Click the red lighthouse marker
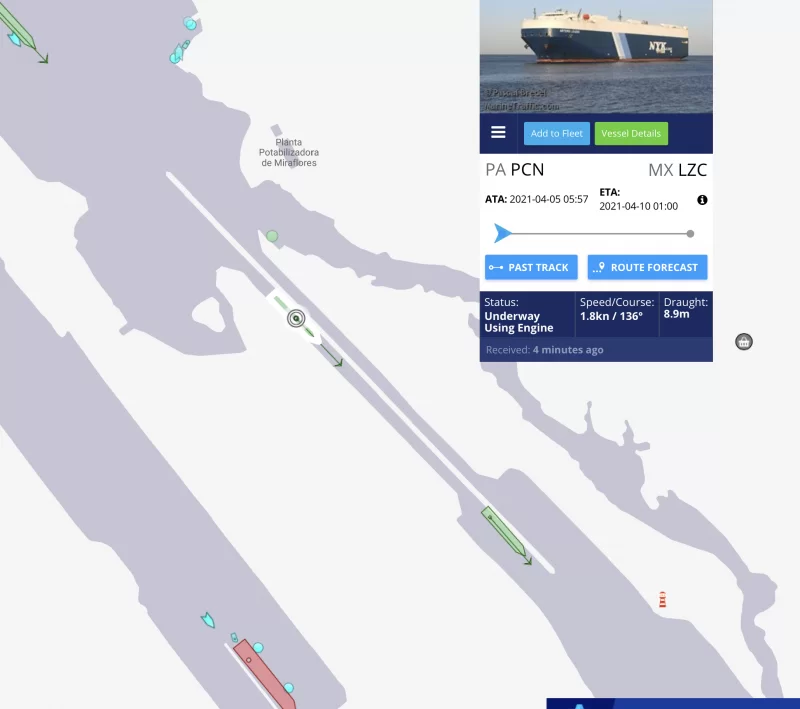The width and height of the screenshot is (800, 709). pyautogui.click(x=662, y=599)
